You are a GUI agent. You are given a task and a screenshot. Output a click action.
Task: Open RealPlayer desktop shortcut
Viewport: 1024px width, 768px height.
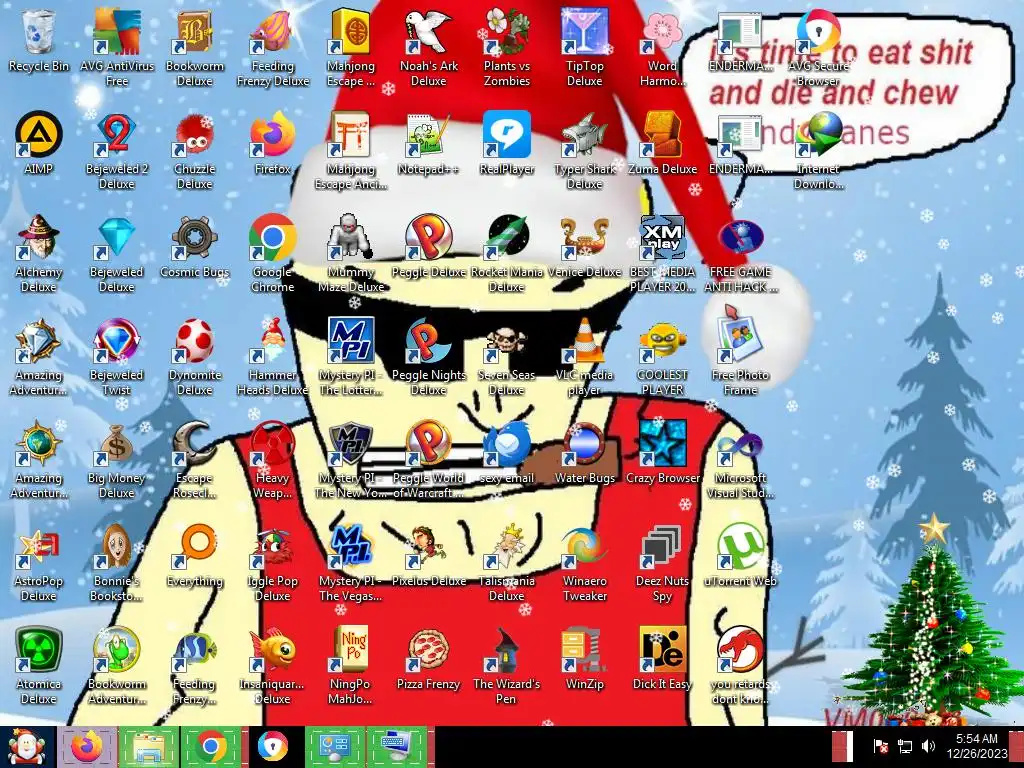click(x=507, y=144)
